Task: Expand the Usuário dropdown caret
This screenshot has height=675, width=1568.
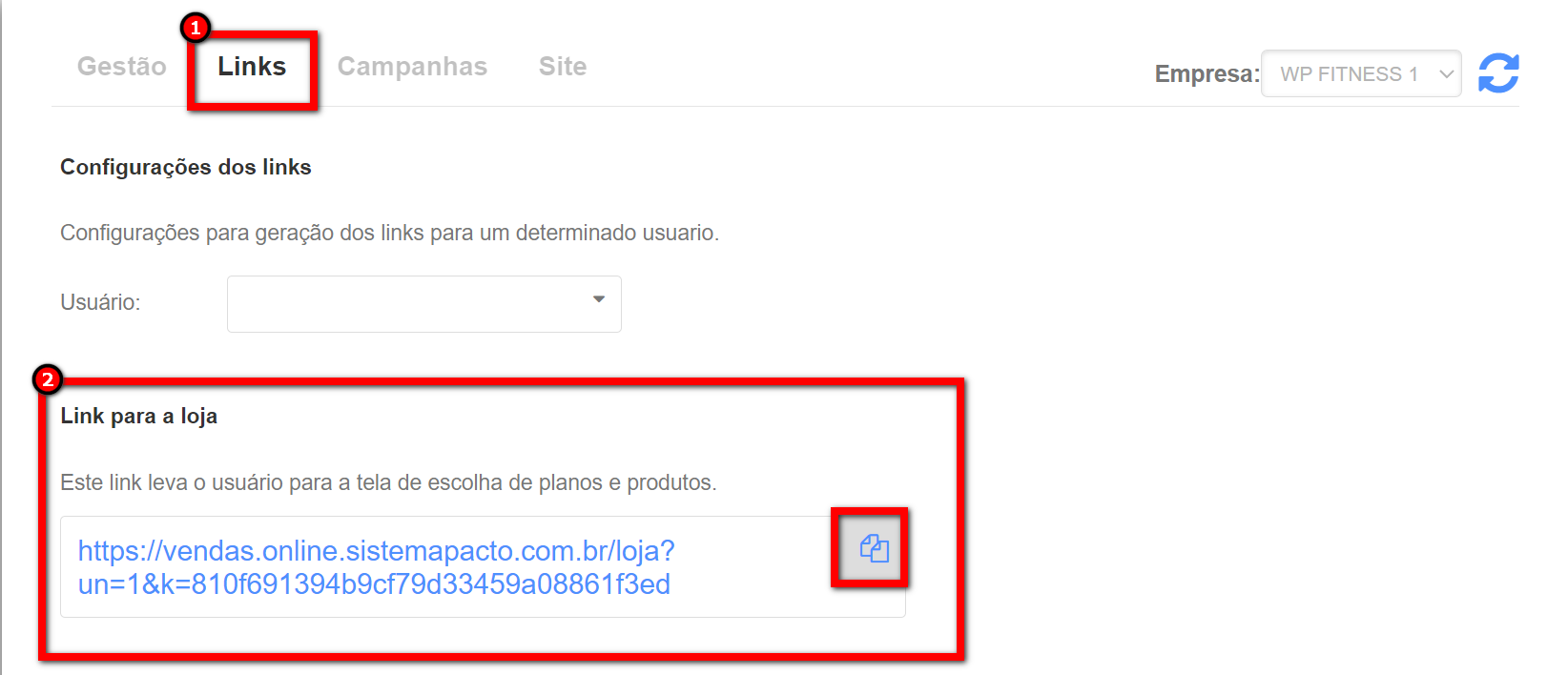Action: [599, 299]
